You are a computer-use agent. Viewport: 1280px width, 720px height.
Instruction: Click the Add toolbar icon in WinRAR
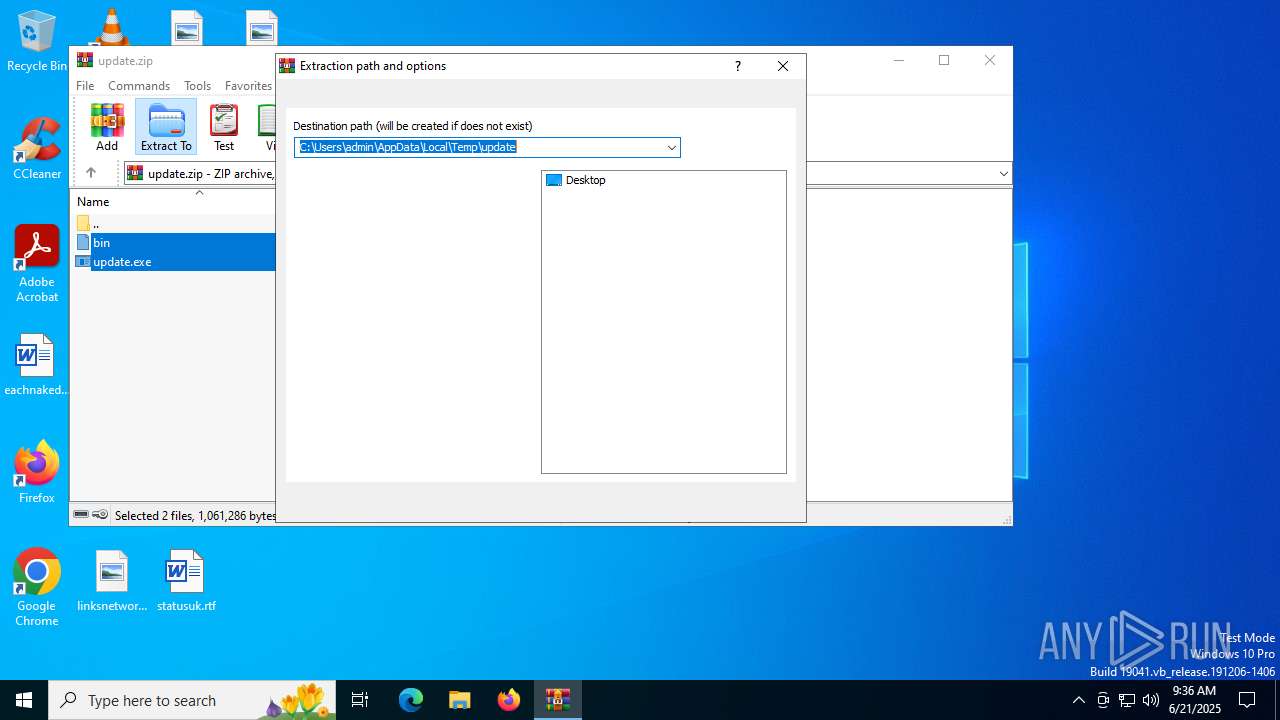point(107,127)
